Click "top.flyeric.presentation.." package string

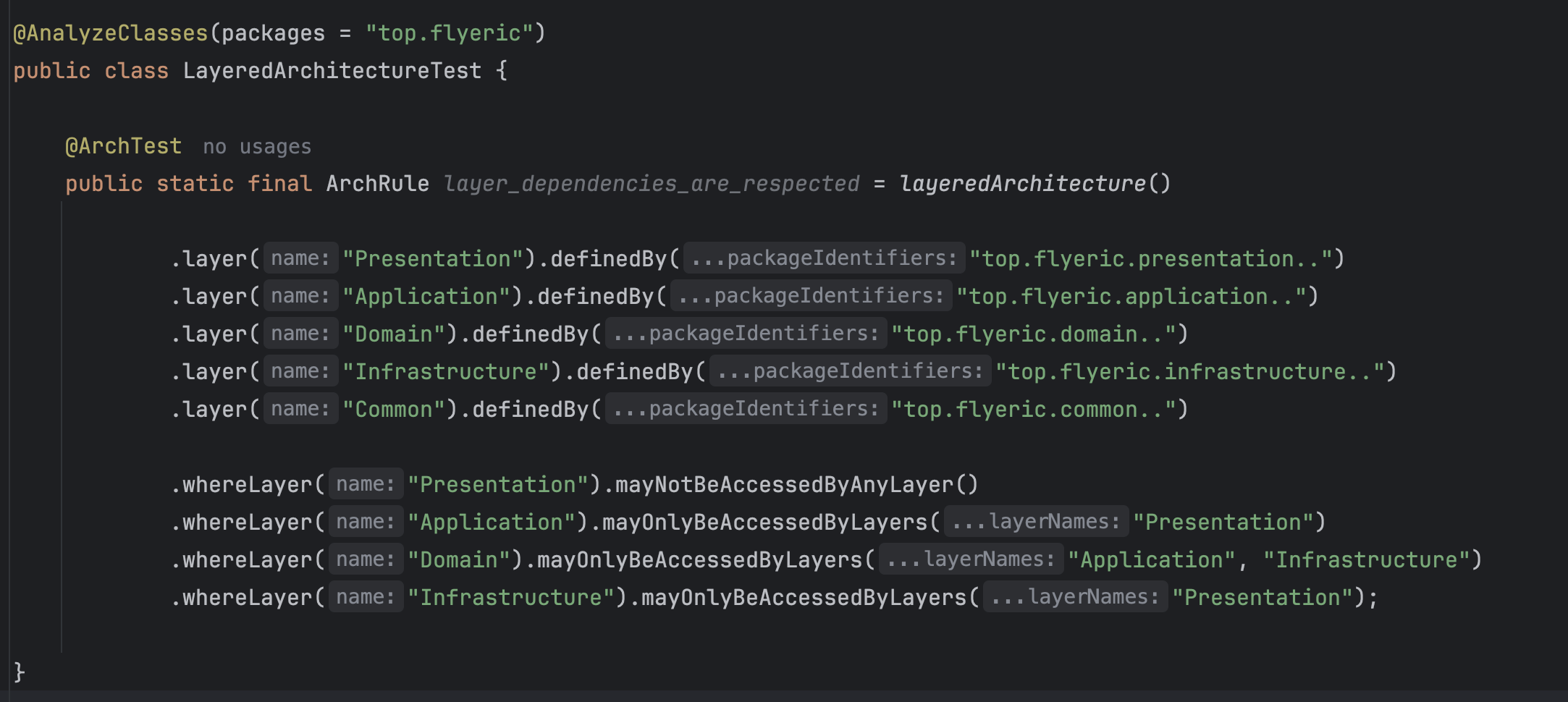(x=1150, y=259)
